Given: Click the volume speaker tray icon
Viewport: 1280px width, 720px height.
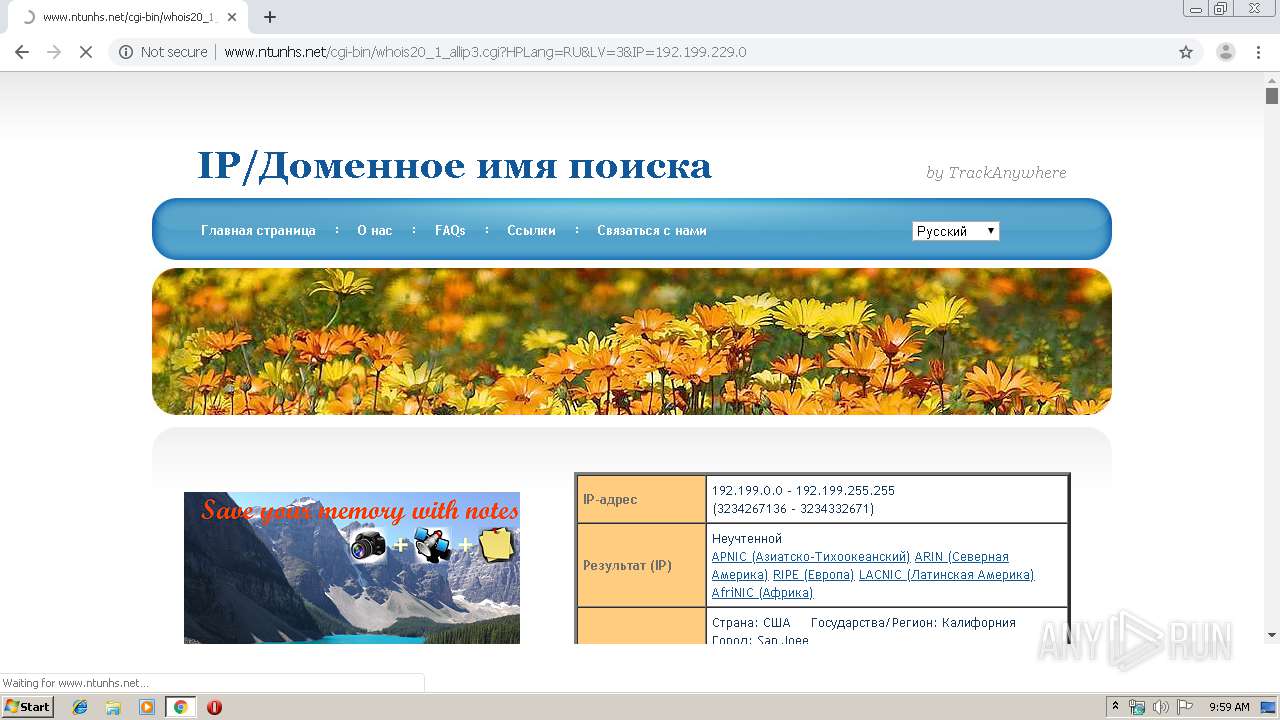Looking at the screenshot, I should (1160, 707).
